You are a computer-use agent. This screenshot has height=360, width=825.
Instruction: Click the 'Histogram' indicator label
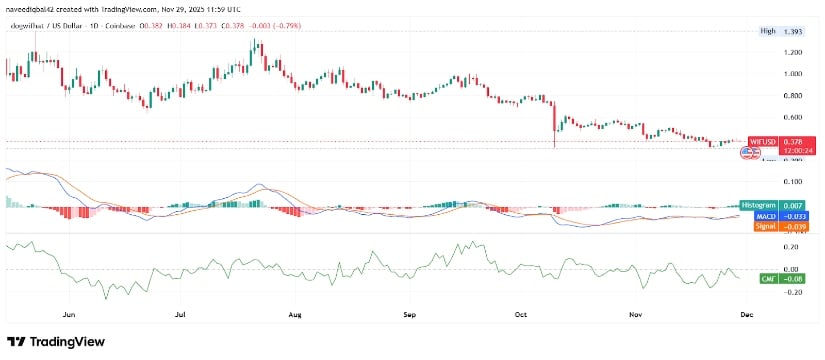pyautogui.click(x=758, y=205)
